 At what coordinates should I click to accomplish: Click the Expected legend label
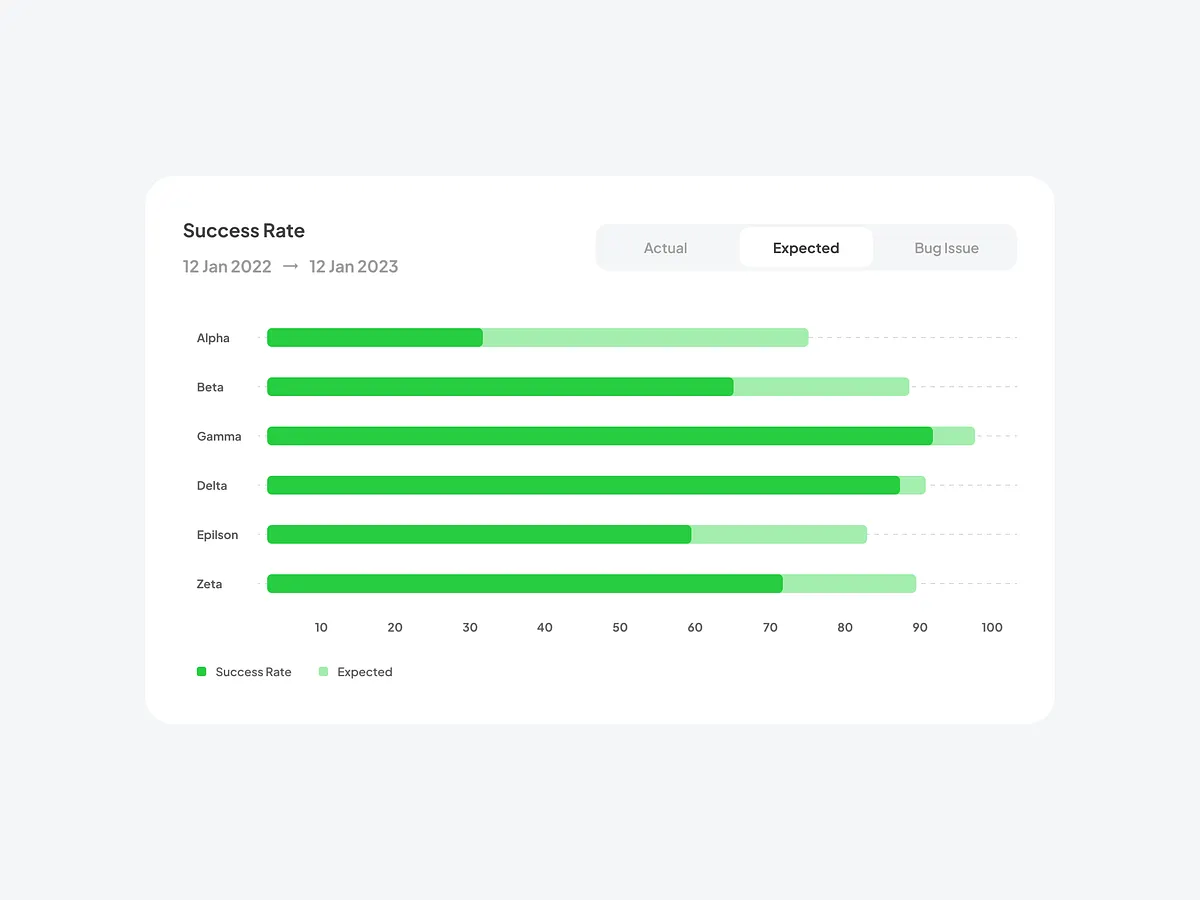(x=366, y=671)
